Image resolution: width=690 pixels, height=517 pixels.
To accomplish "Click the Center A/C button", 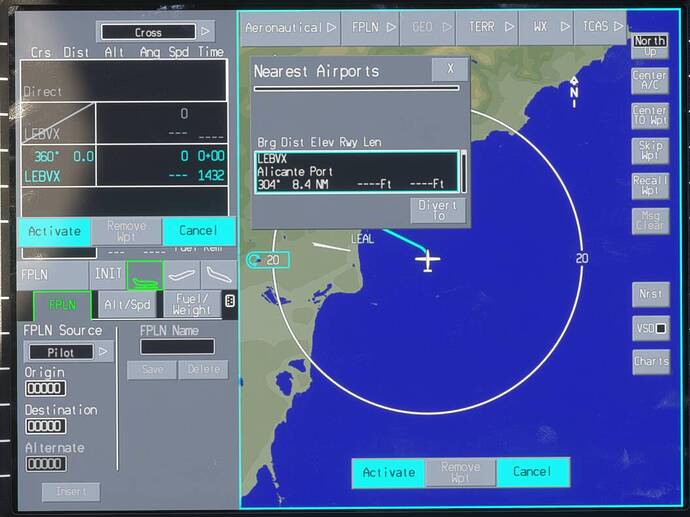I will click(x=650, y=81).
